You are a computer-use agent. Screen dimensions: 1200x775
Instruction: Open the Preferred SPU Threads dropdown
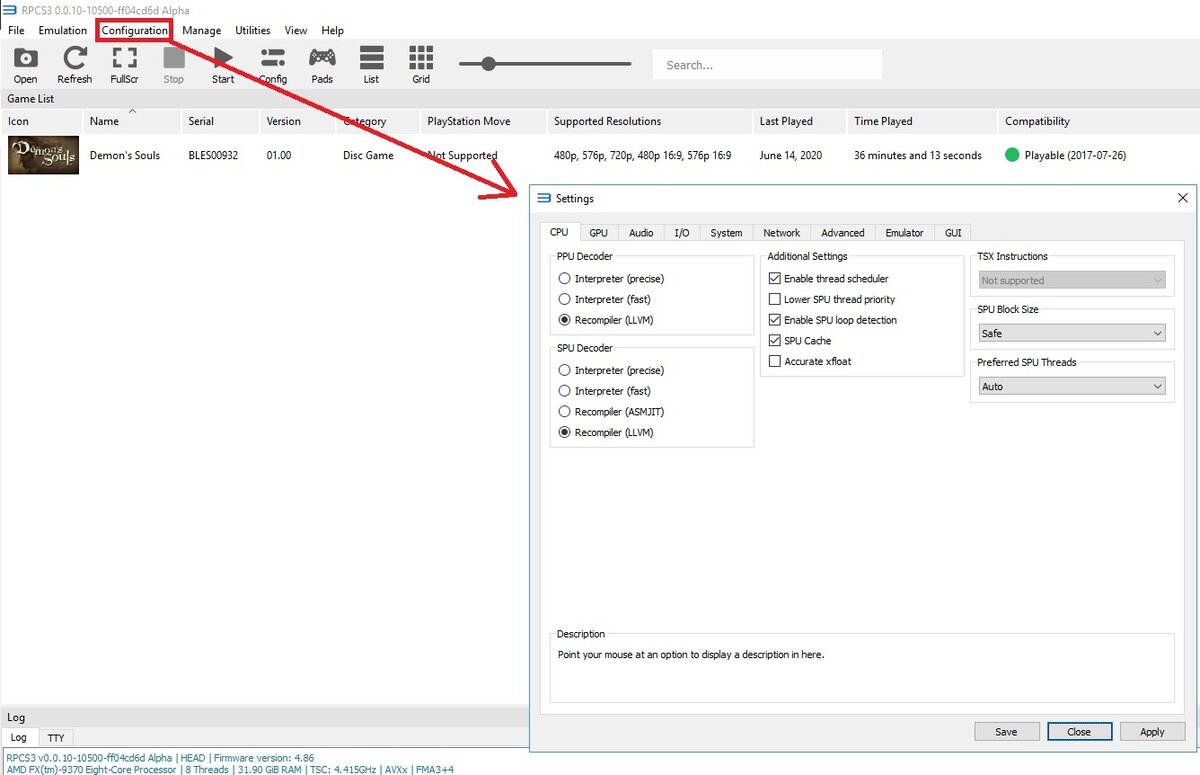[1072, 386]
